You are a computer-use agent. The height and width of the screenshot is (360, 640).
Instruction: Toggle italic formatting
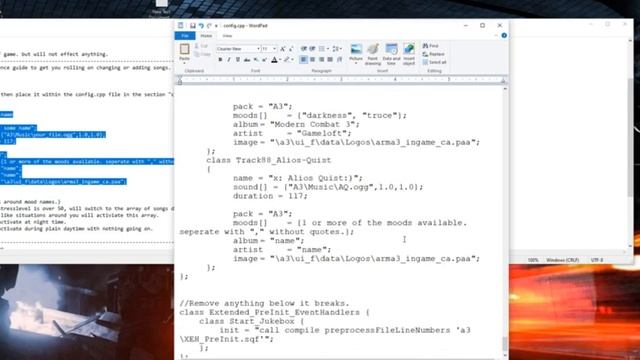[x=229, y=60]
